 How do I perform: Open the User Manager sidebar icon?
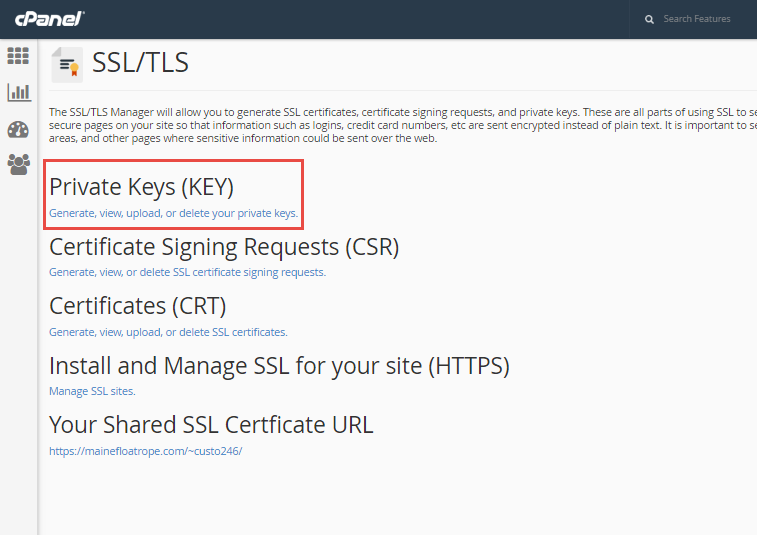18,164
